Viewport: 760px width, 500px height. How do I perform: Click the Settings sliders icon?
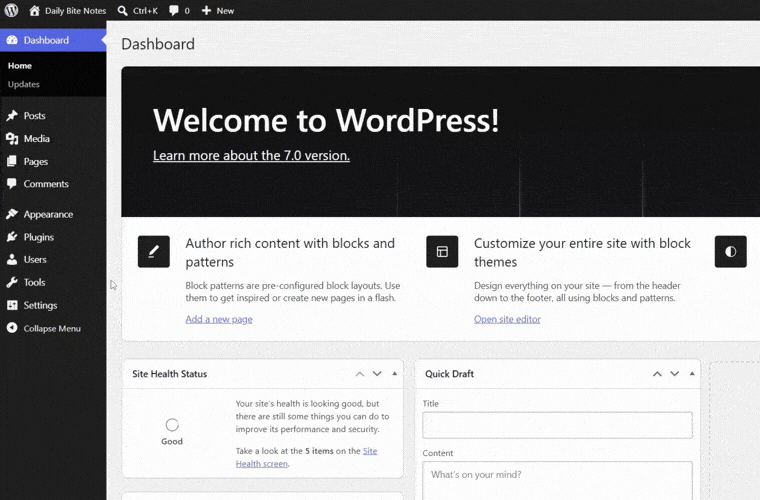coord(12,305)
